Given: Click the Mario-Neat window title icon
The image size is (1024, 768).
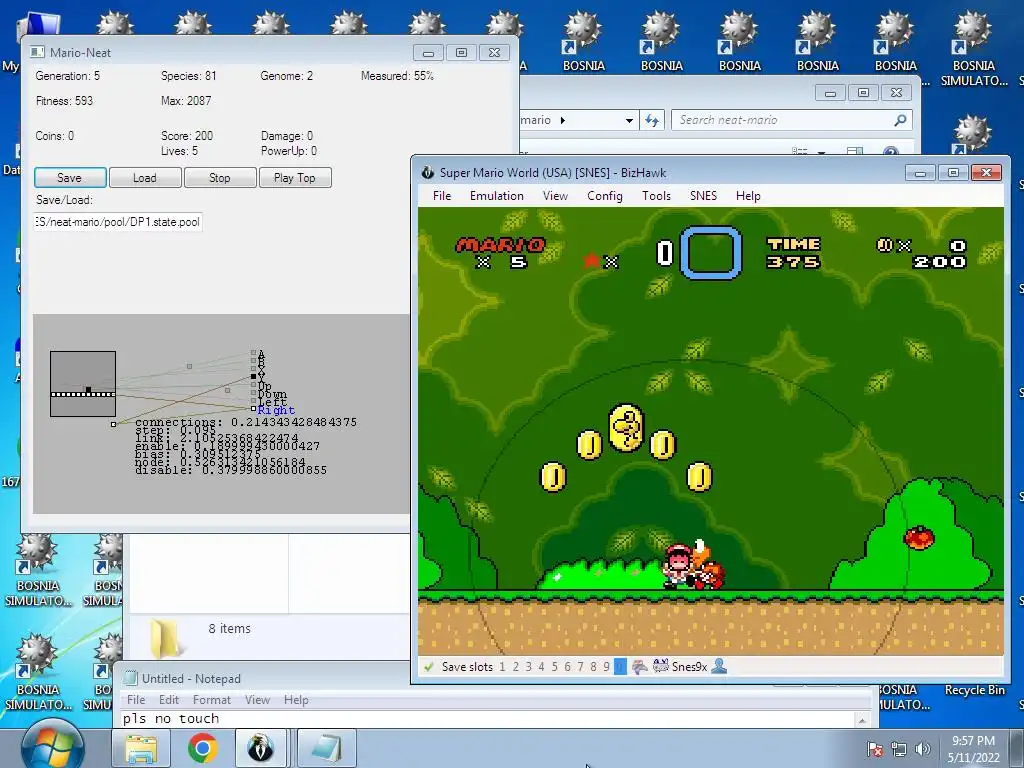Looking at the screenshot, I should coord(37,52).
